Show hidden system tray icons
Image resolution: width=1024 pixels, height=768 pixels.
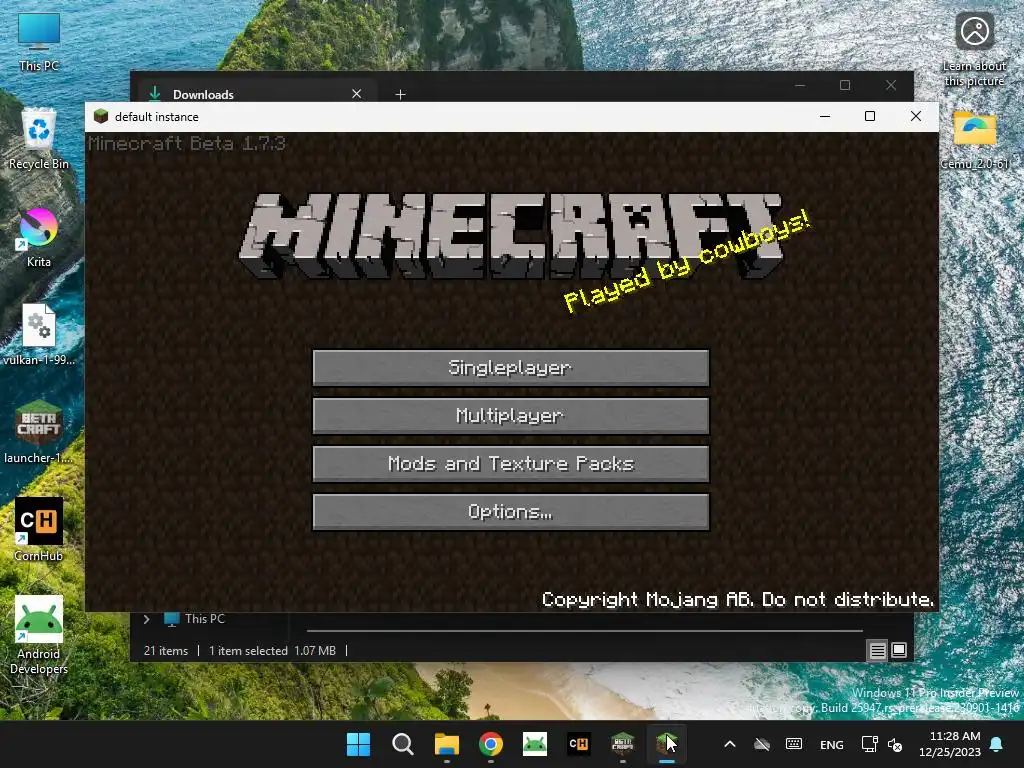[x=730, y=744]
